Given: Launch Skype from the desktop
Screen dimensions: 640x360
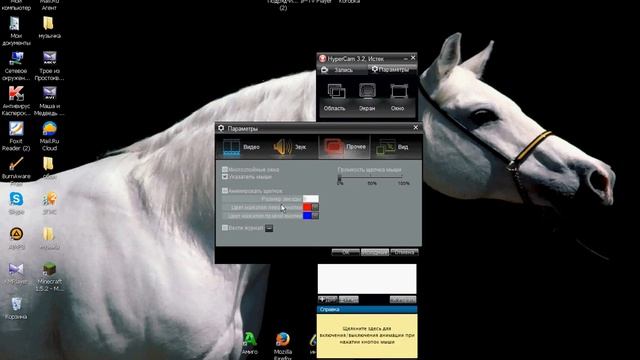Looking at the screenshot, I should (x=16, y=203).
